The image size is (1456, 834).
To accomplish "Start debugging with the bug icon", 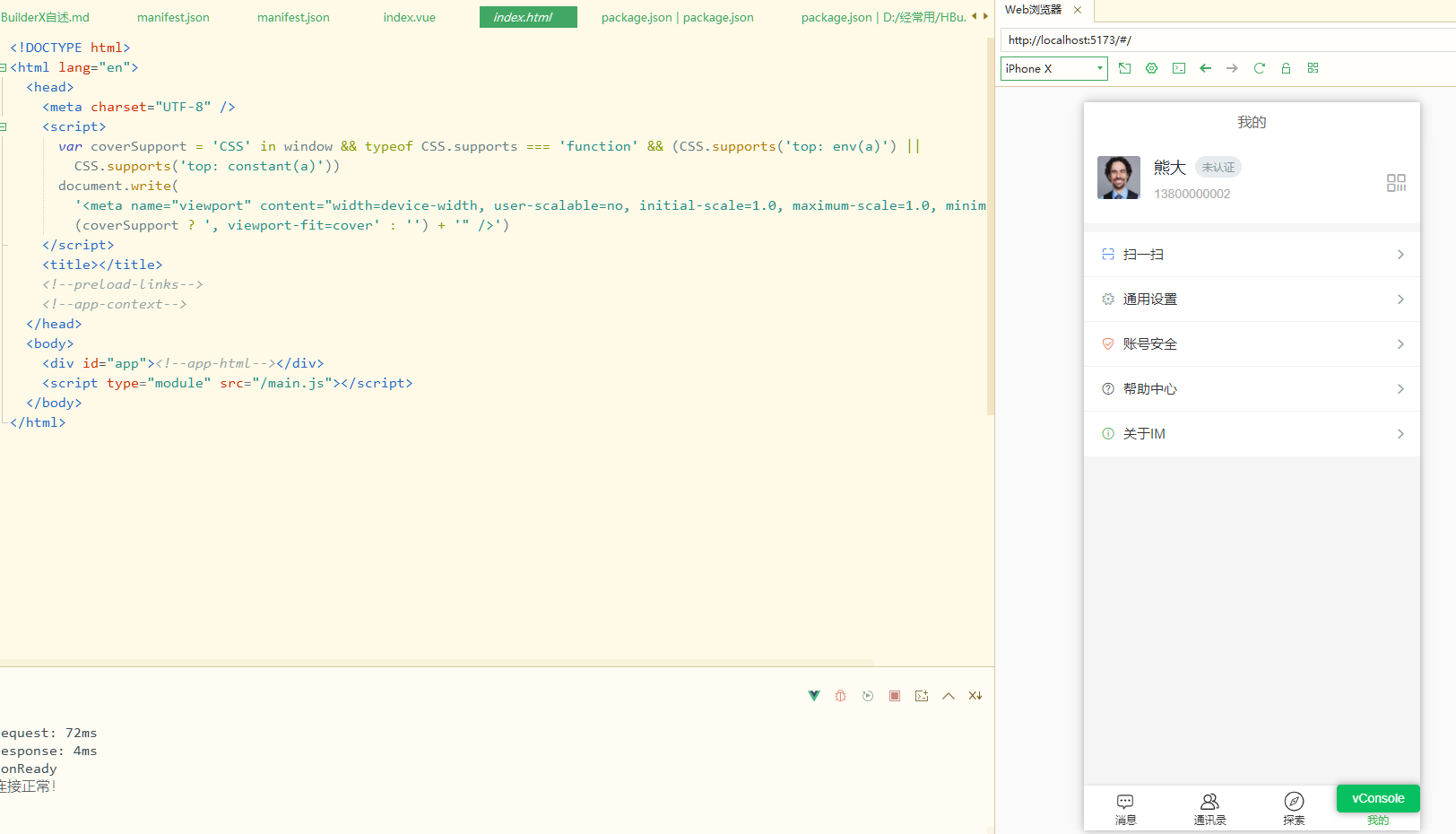I will click(x=841, y=696).
